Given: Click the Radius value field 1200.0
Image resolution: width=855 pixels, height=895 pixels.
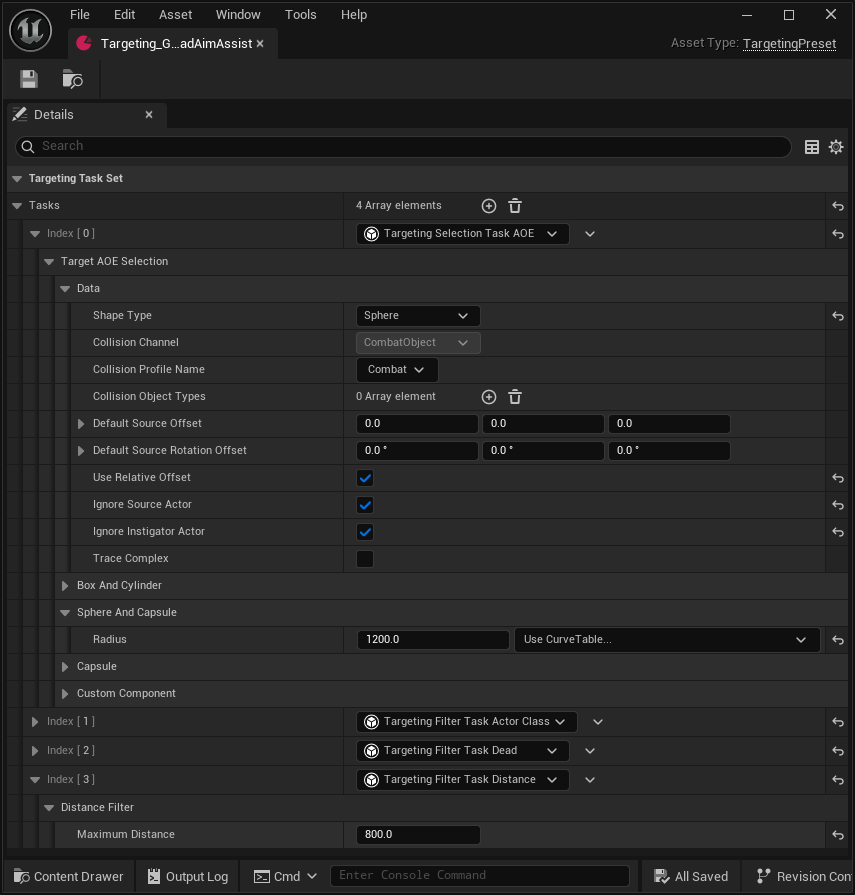Looking at the screenshot, I should [433, 640].
